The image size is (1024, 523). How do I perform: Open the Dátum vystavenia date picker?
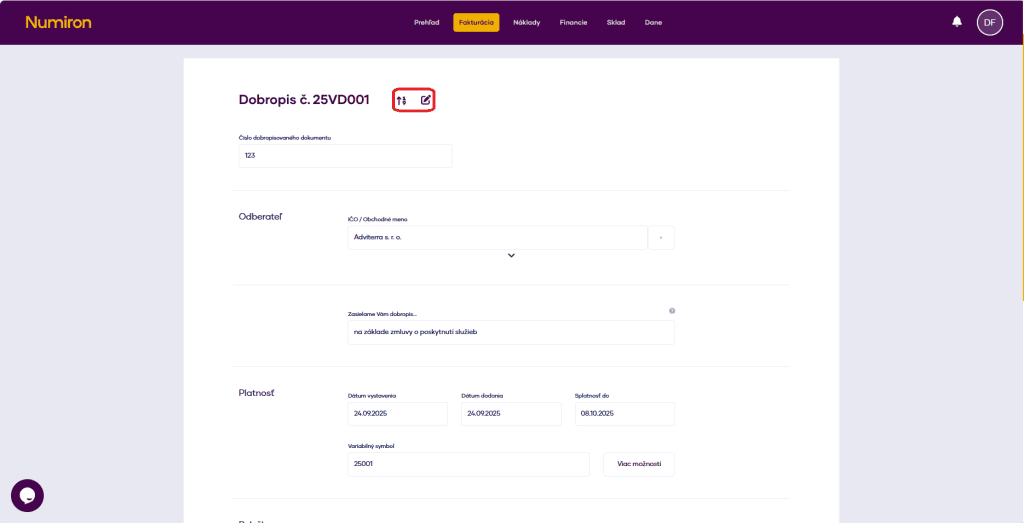click(x=397, y=413)
